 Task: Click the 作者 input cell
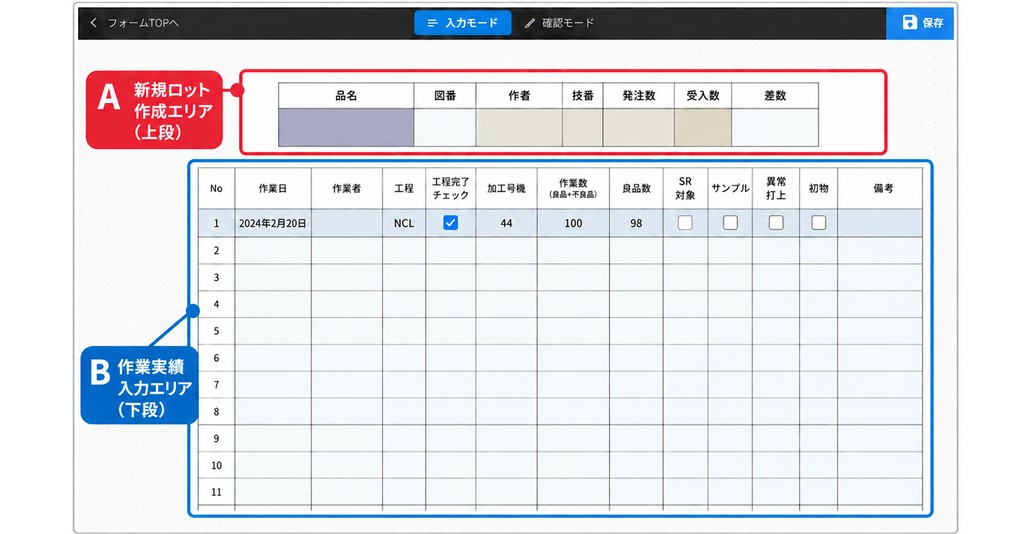[x=519, y=128]
